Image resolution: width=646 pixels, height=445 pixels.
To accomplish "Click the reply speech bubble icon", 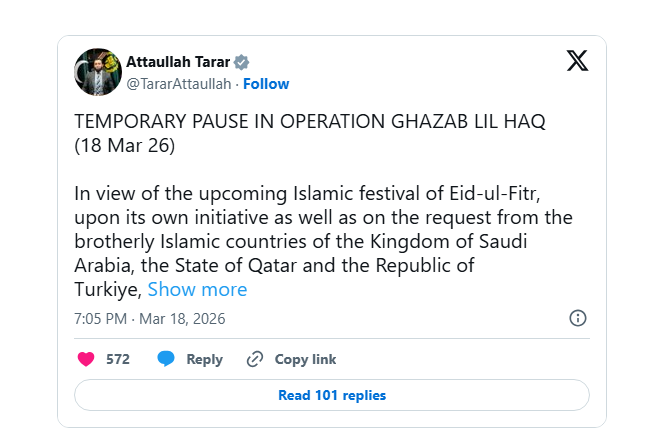I will [x=166, y=359].
